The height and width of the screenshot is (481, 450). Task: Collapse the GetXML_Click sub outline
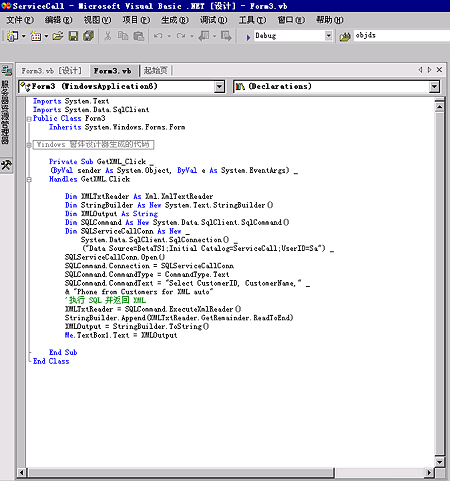[29, 179]
